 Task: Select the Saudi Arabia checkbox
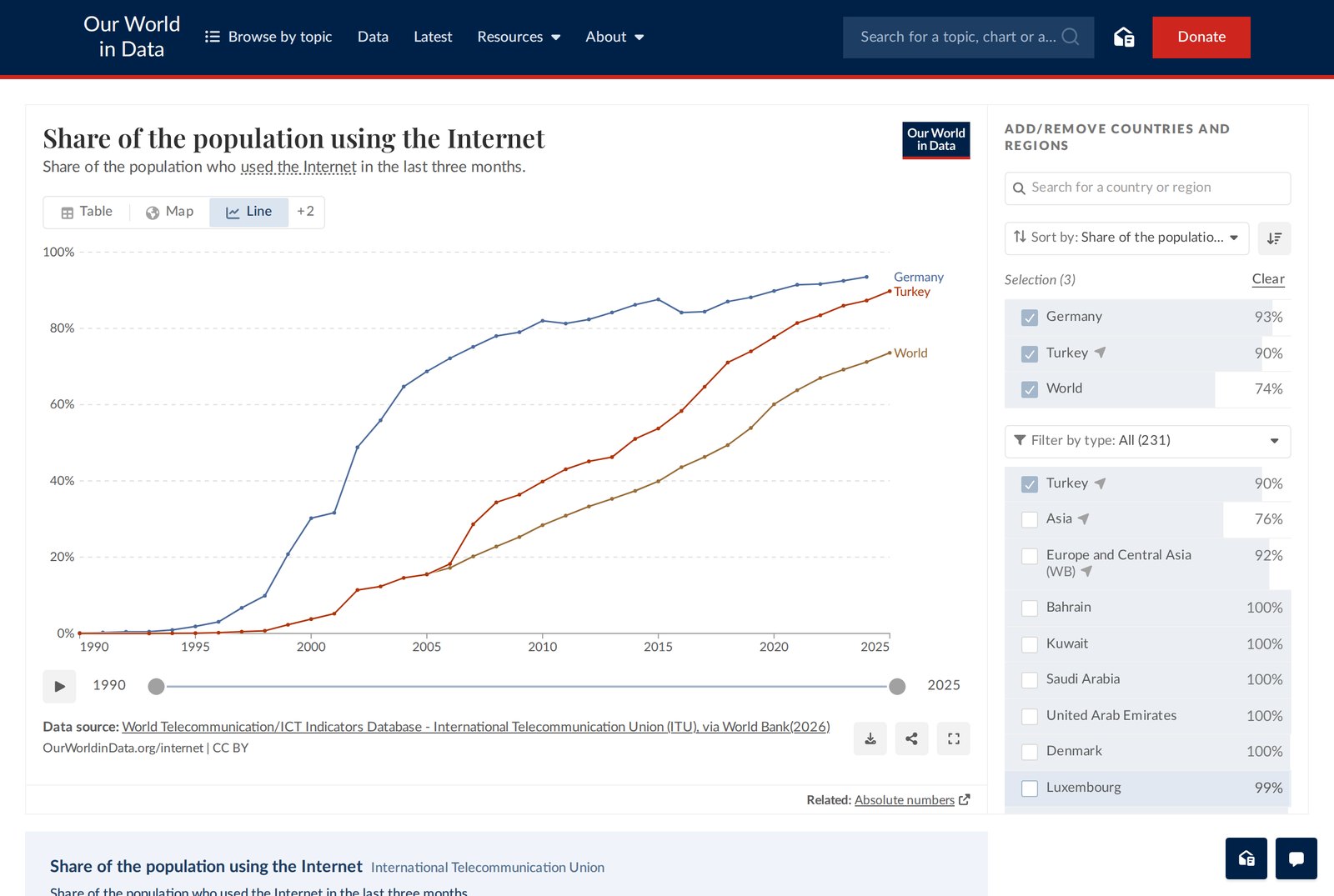(1030, 680)
